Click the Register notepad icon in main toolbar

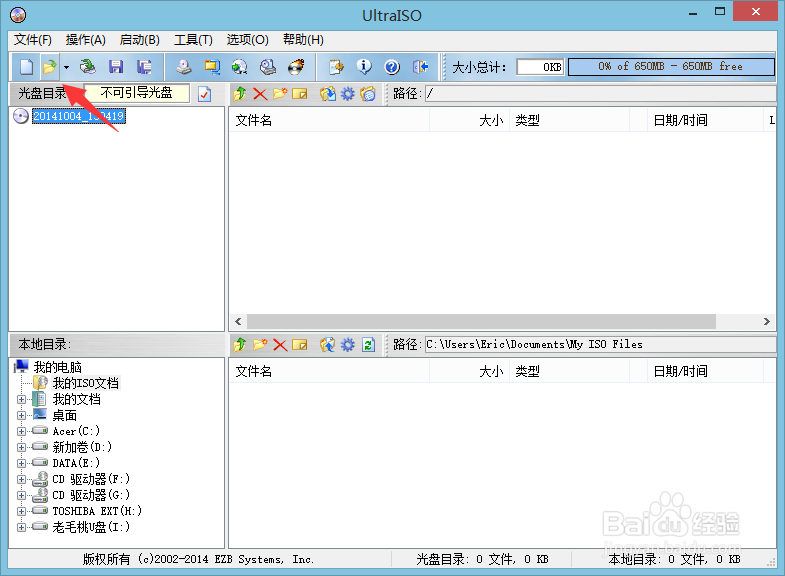click(336, 67)
